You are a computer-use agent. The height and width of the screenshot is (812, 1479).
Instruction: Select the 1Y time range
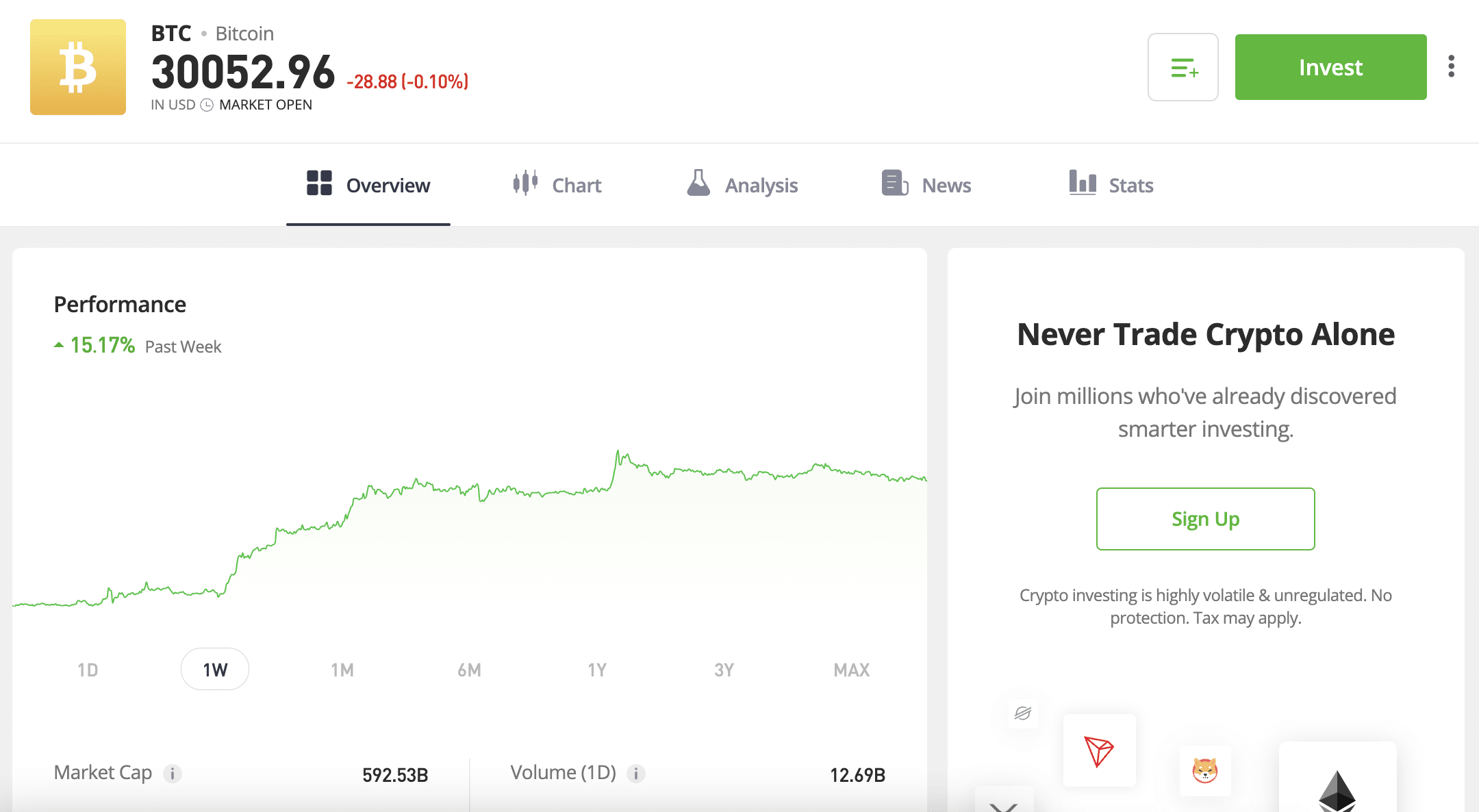(x=597, y=670)
